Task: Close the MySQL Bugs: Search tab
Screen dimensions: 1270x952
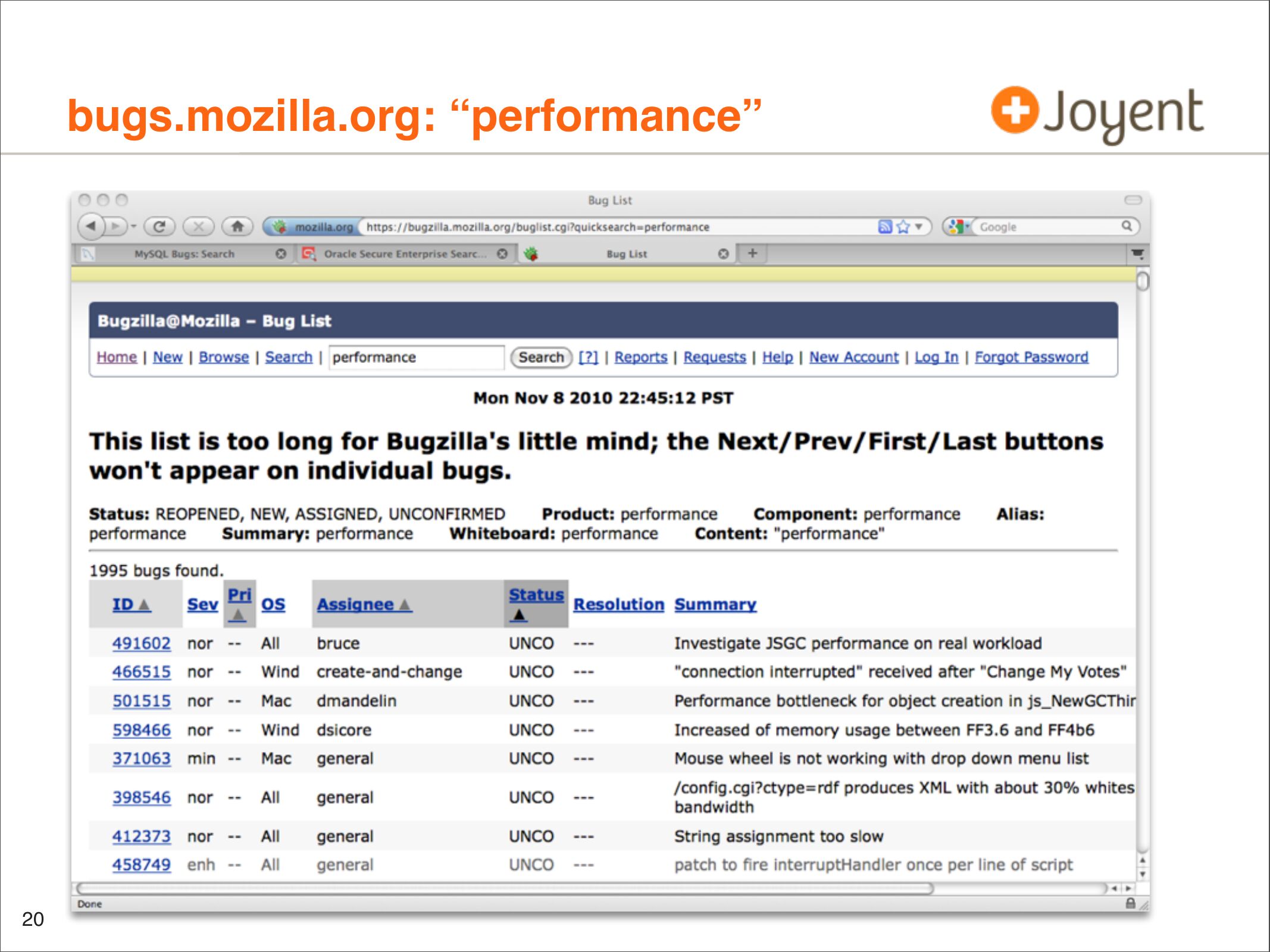Action: (x=281, y=254)
